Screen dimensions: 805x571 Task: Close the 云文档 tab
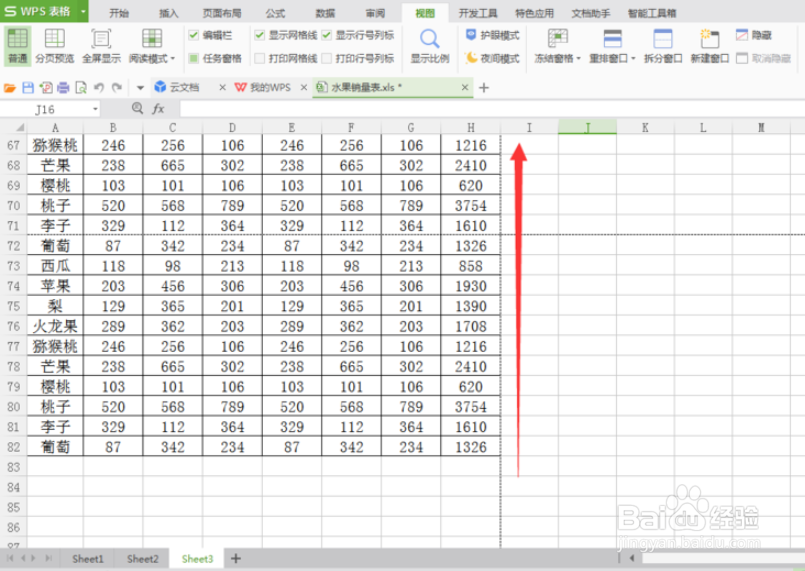pos(222,88)
